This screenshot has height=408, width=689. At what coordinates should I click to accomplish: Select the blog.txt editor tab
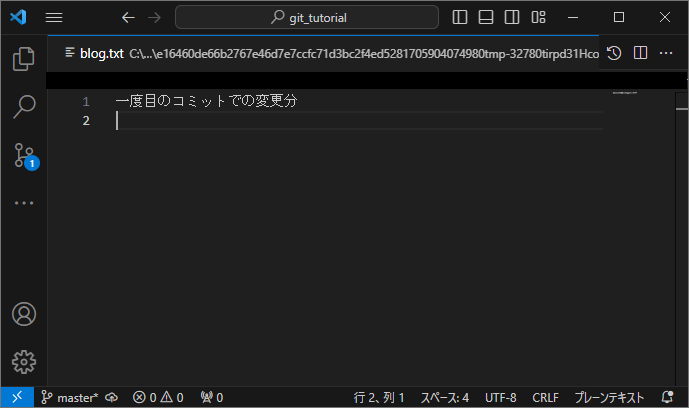(x=323, y=54)
